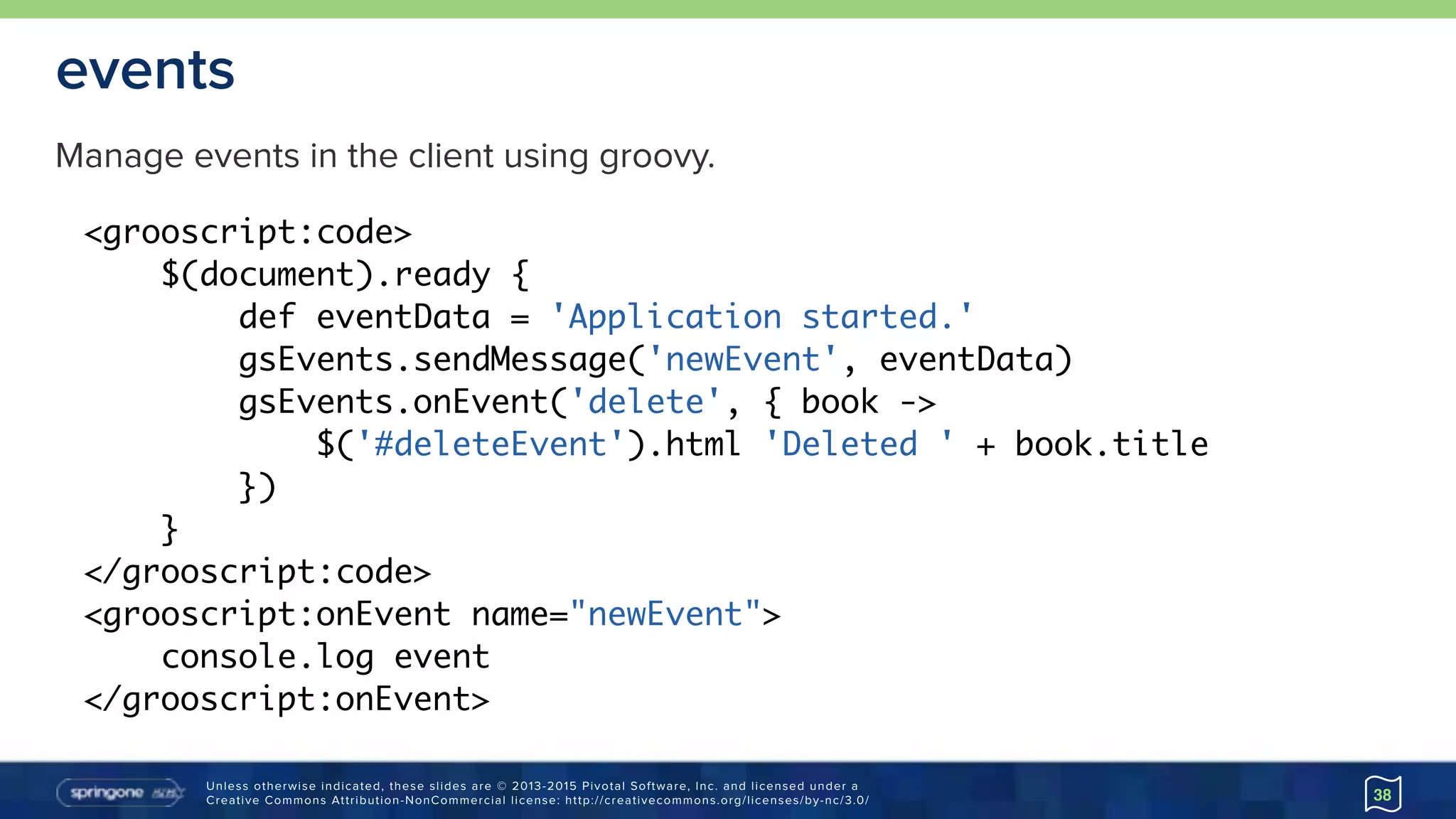Click the grooscript:onEvent opening tag
The height and width of the screenshot is (819, 1456).
pos(267,615)
